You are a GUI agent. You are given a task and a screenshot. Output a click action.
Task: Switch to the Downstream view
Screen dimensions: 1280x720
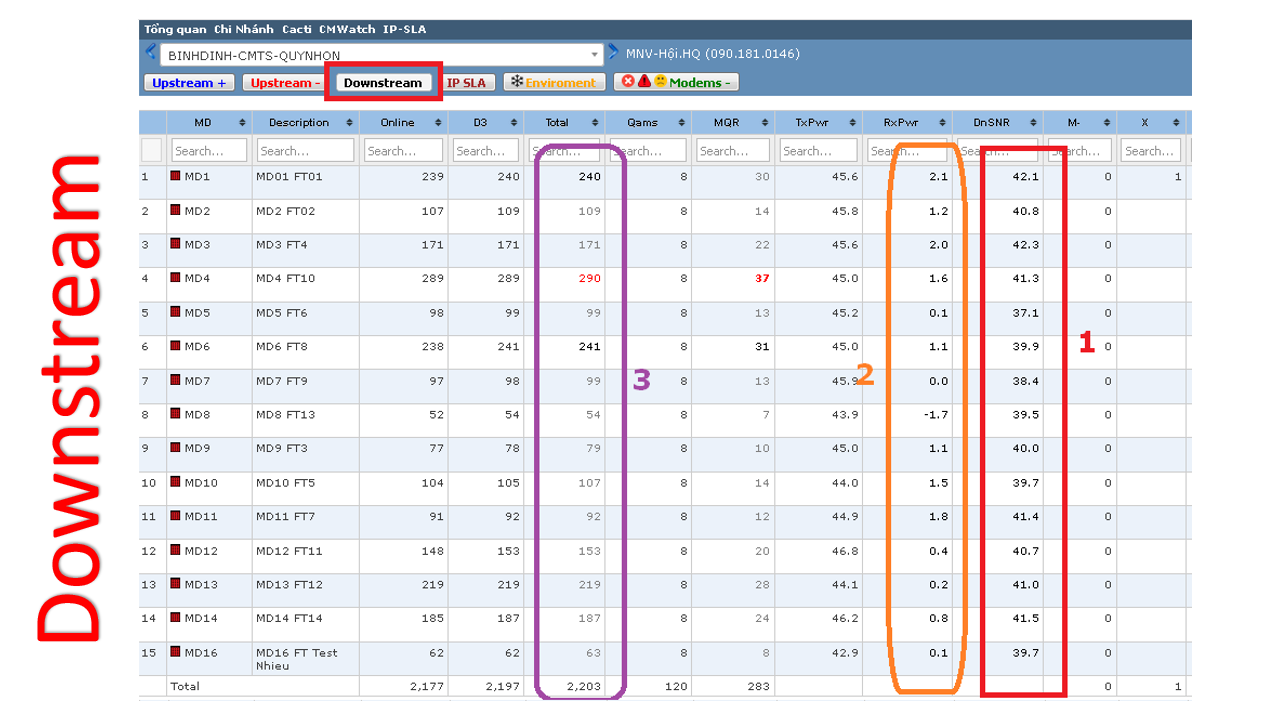[383, 83]
